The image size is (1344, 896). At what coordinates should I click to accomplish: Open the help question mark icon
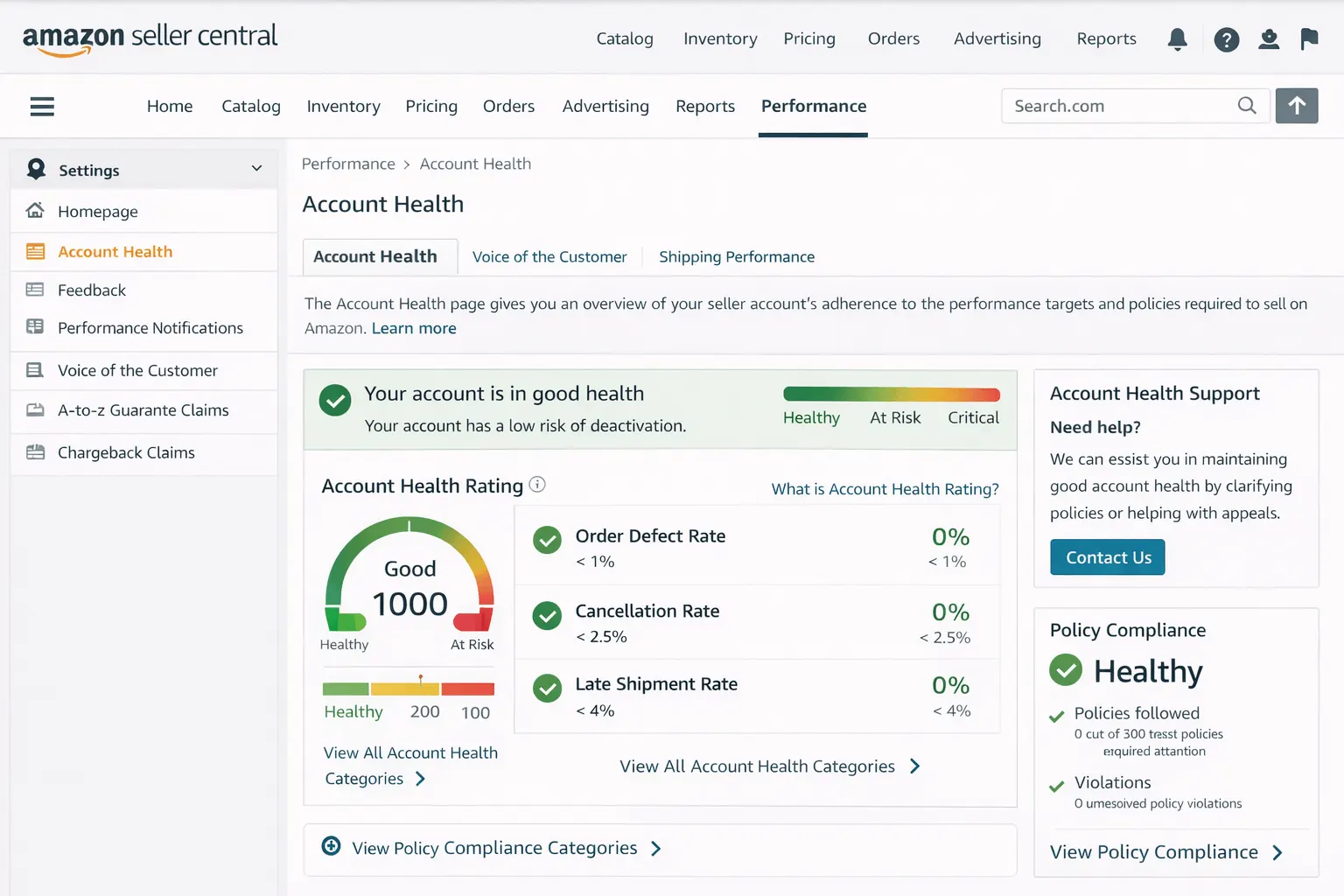tap(1226, 39)
